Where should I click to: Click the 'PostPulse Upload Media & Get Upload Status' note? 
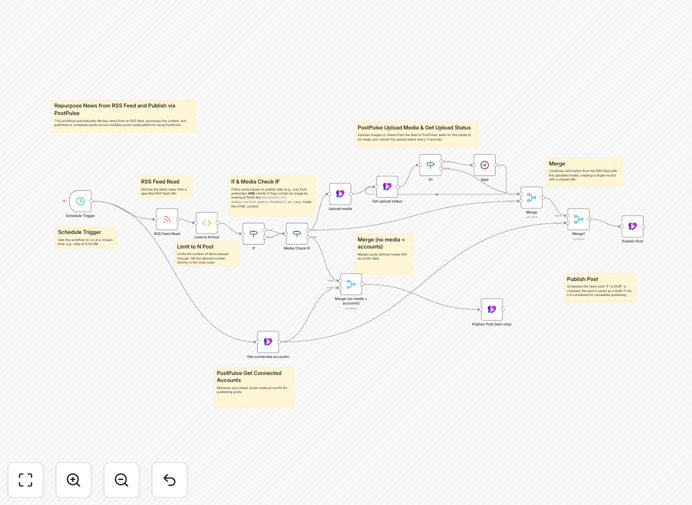[416, 134]
